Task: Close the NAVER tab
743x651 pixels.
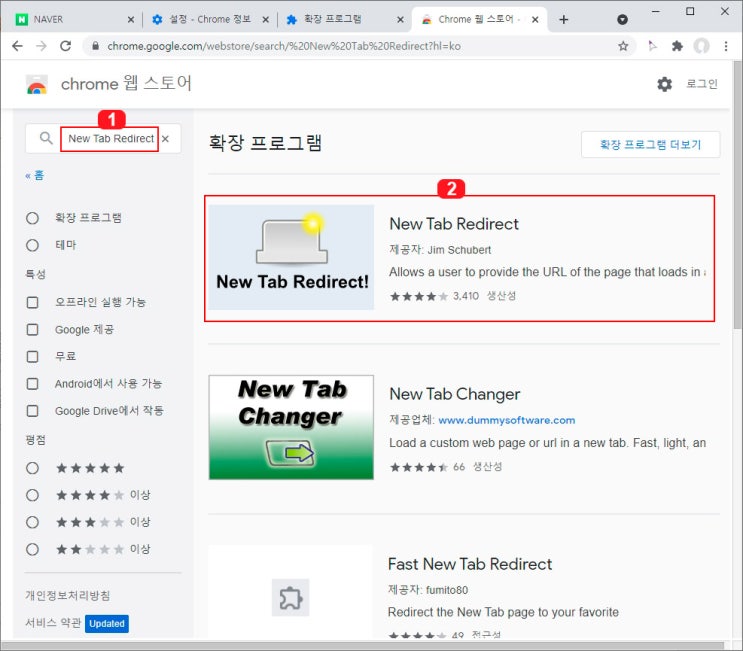Action: [x=131, y=19]
